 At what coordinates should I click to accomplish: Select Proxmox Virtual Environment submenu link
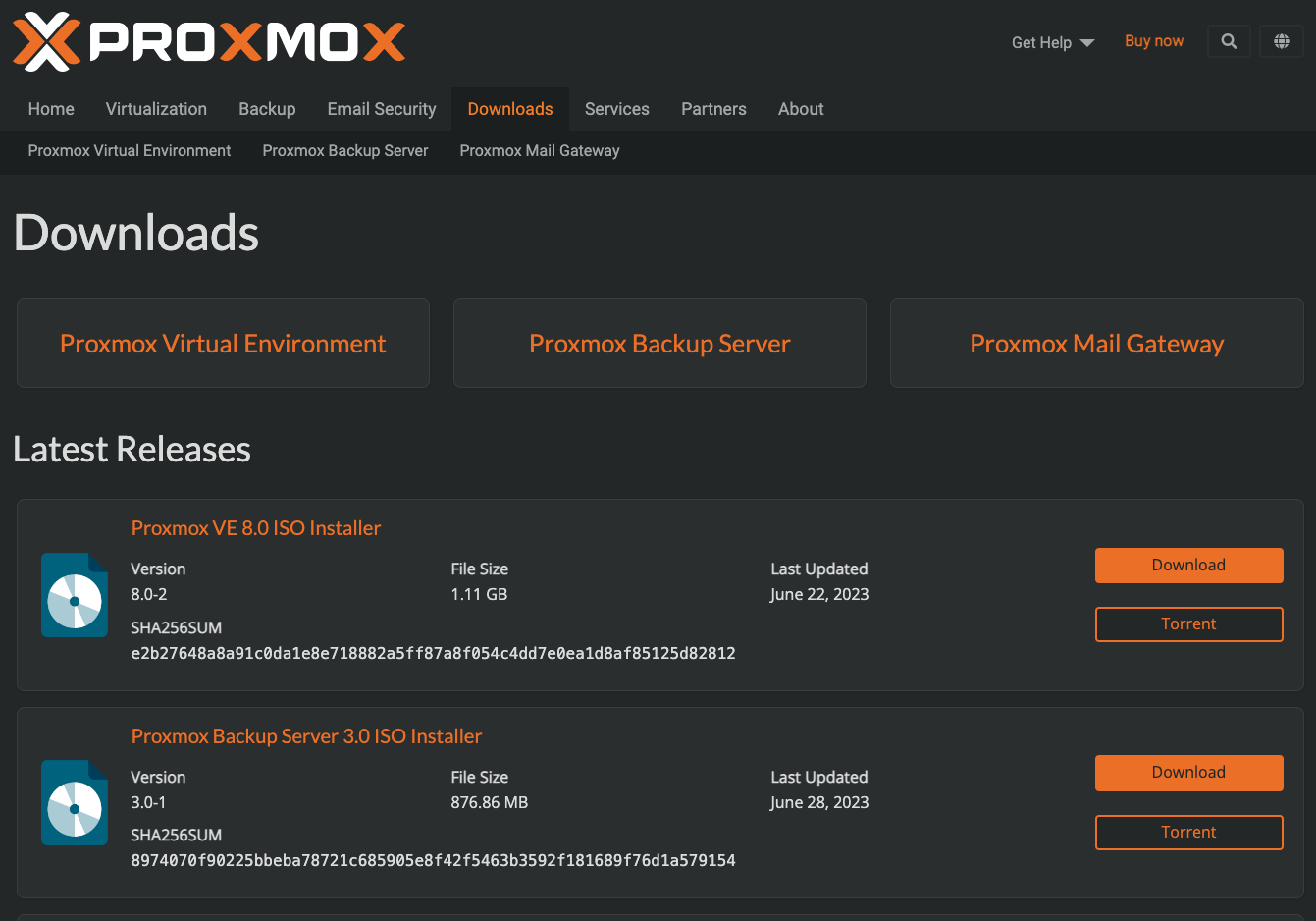pyautogui.click(x=130, y=151)
